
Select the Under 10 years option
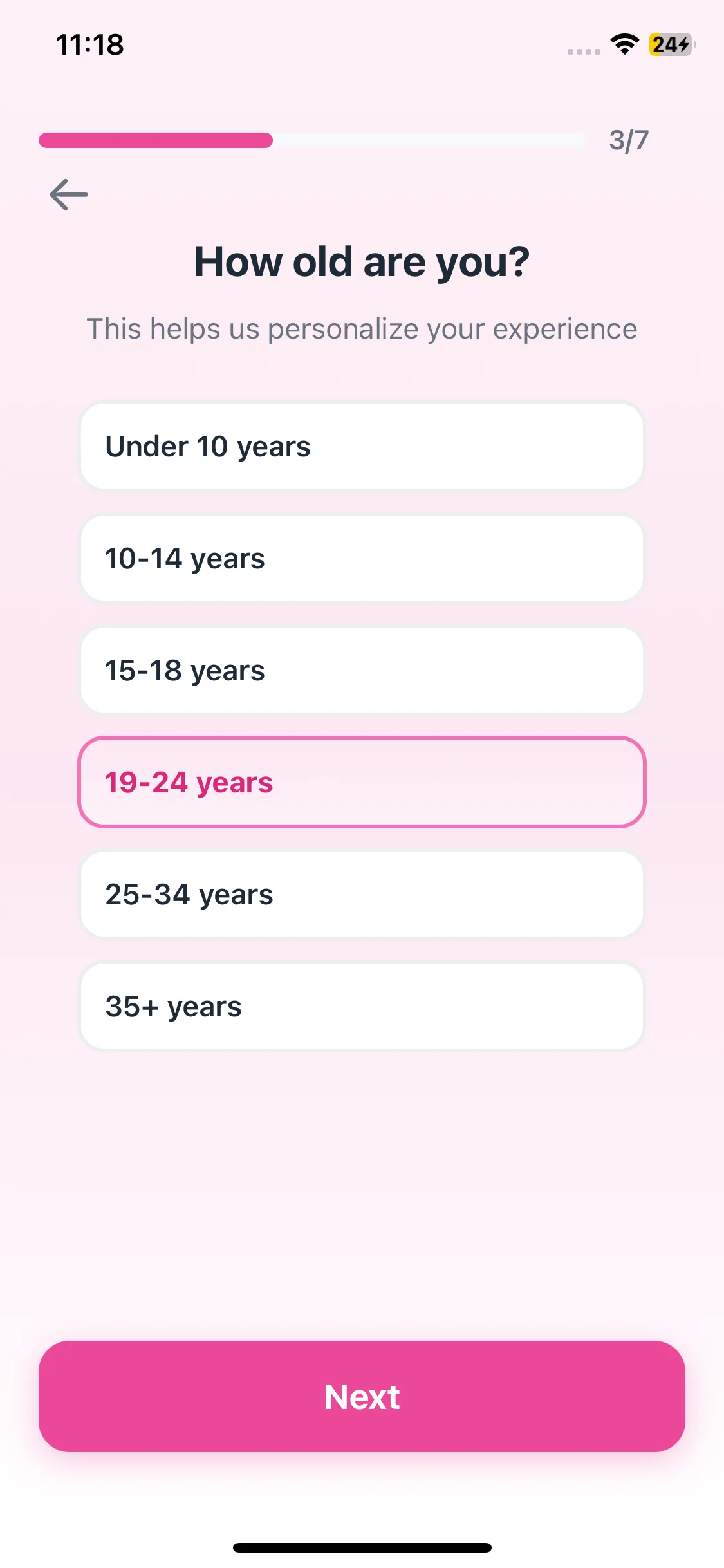[x=362, y=446]
